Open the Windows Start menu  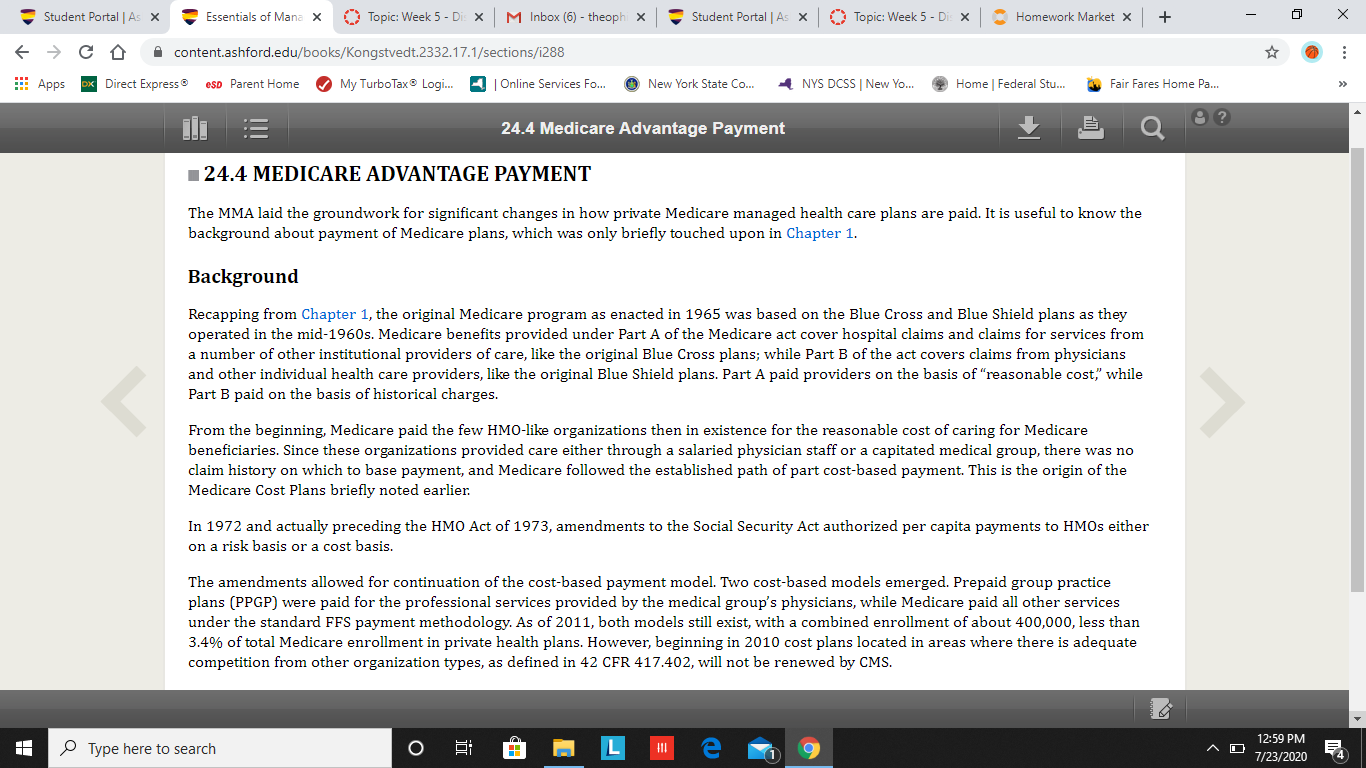(x=24, y=748)
